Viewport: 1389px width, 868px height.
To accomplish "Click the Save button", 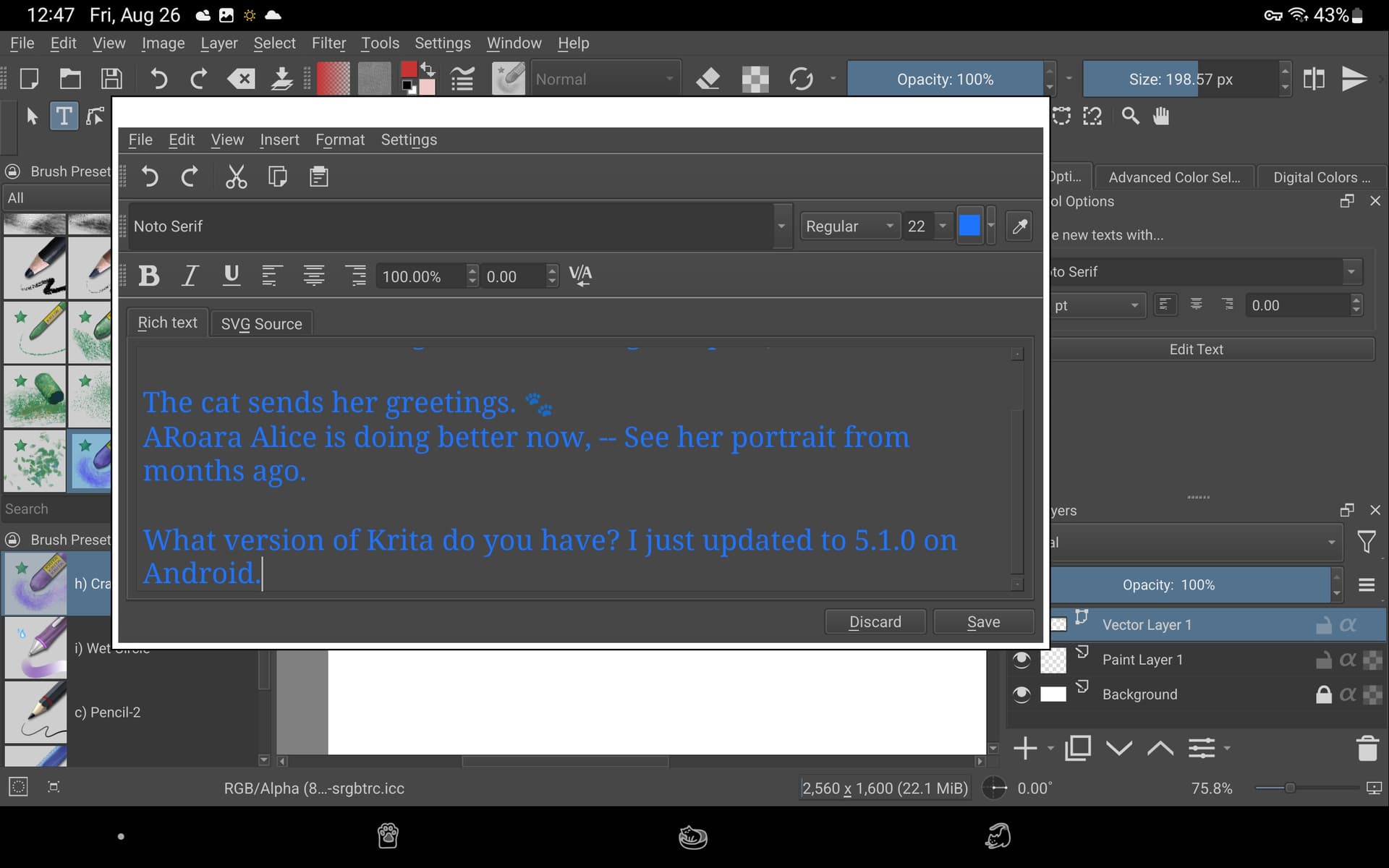I will (x=983, y=622).
